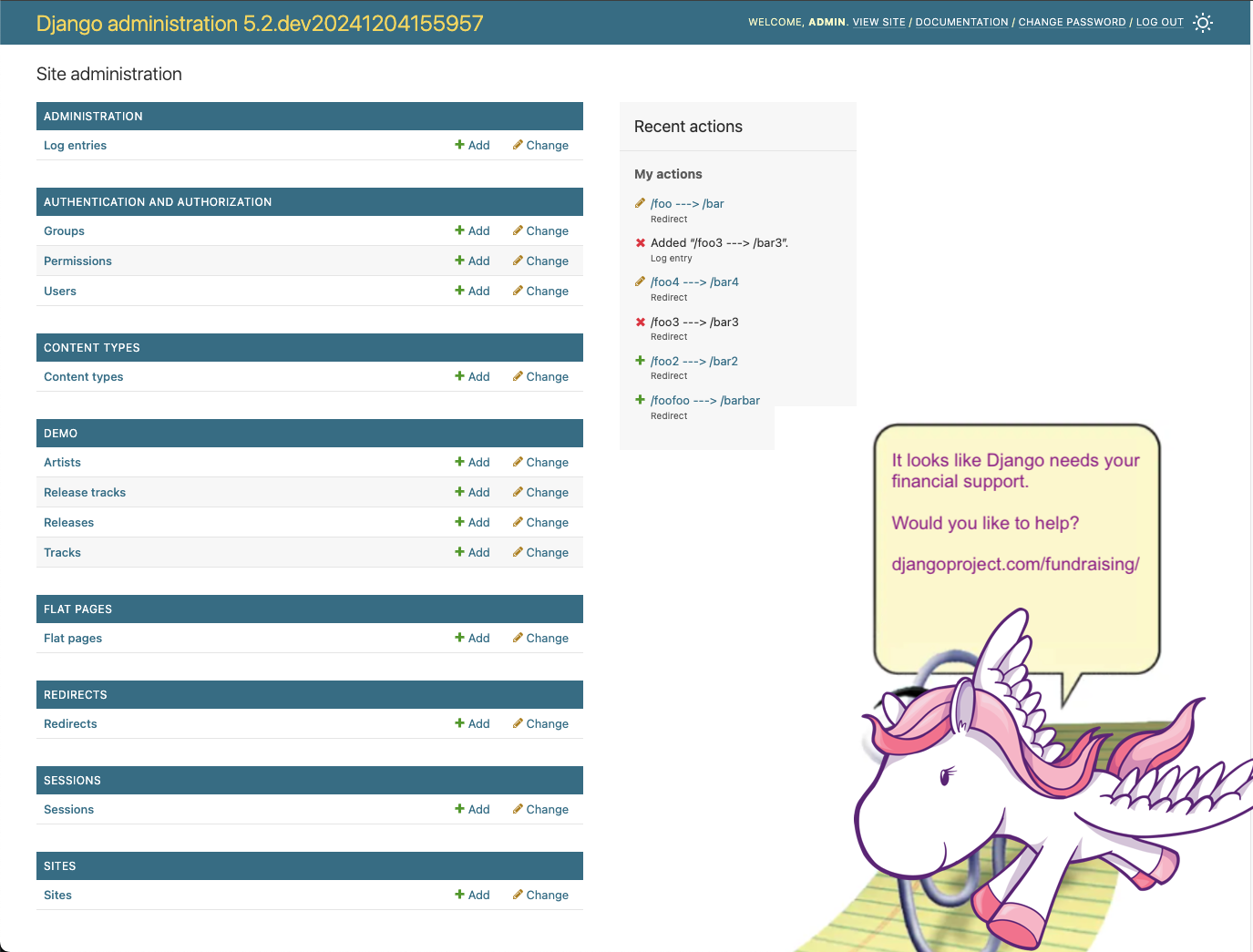Click the Change link for Permissions

547,261
